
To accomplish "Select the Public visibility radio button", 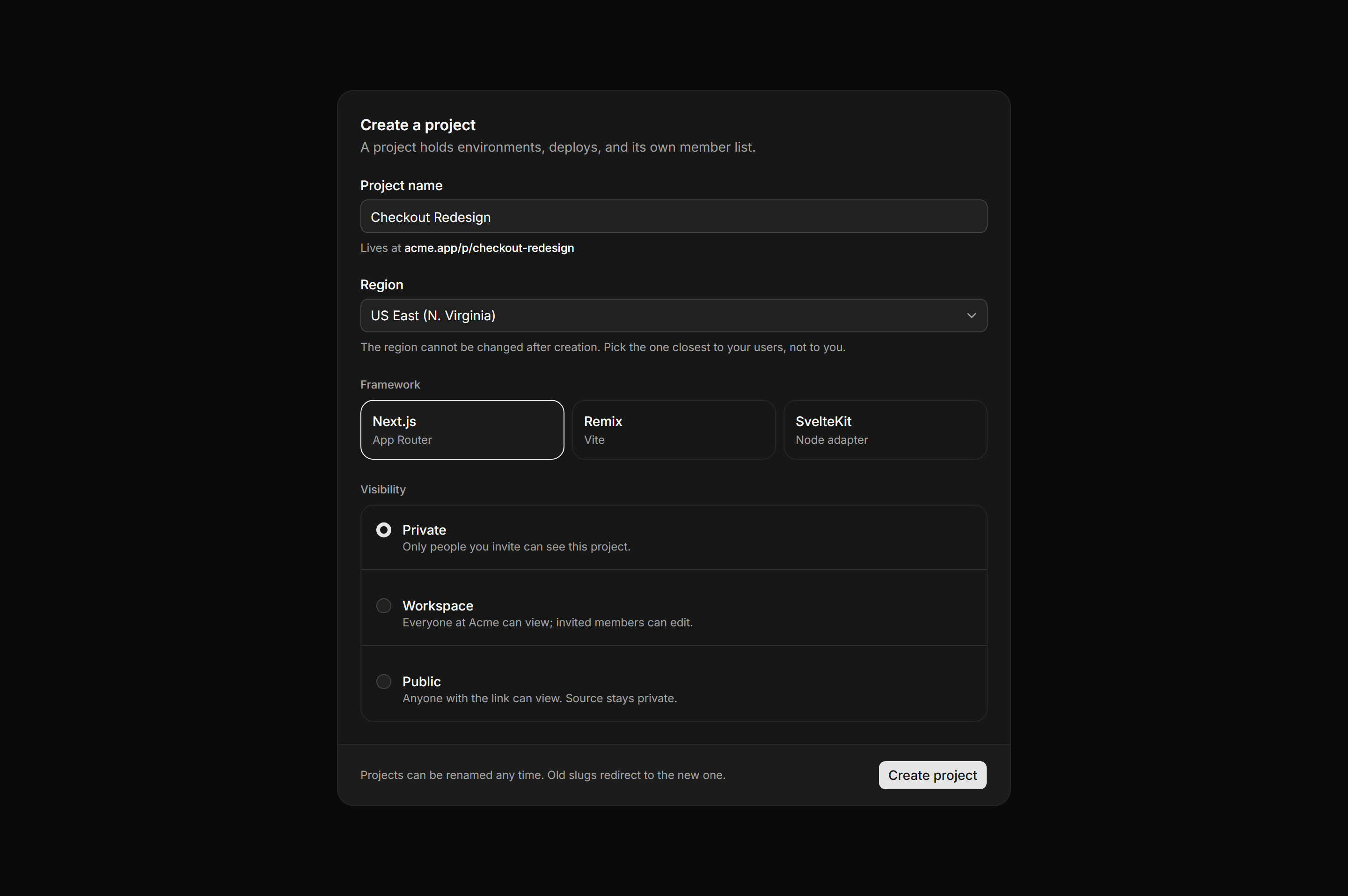I will (384, 682).
